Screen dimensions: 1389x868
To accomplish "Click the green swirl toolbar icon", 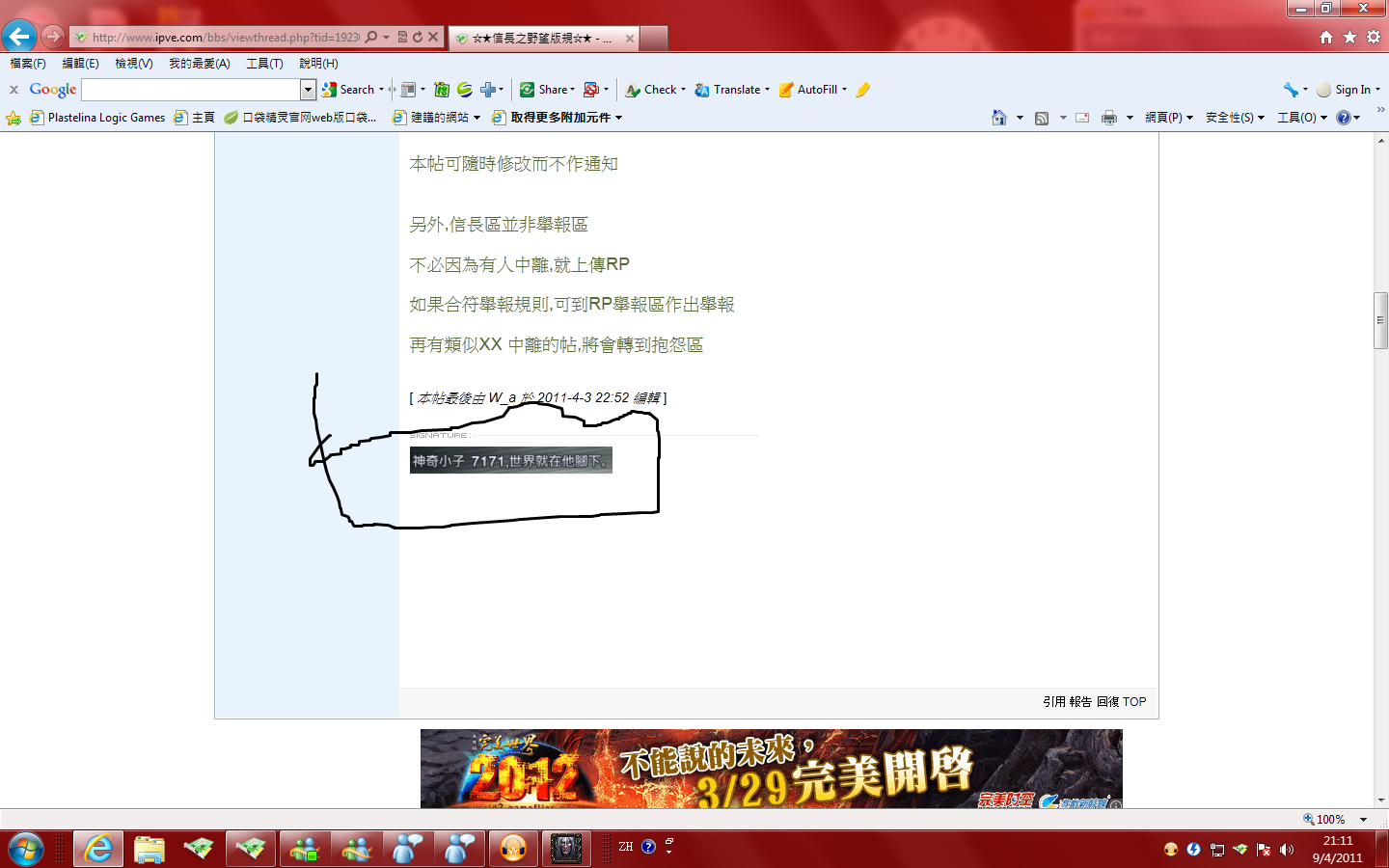I will tap(465, 90).
